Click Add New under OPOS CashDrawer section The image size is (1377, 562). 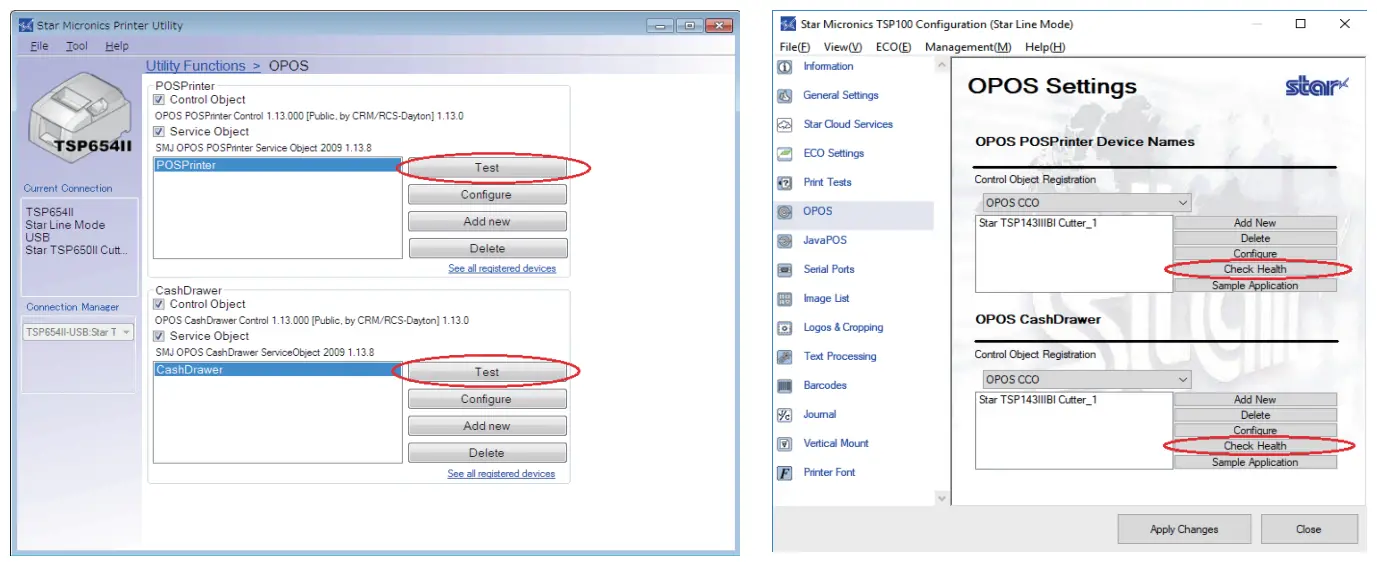pos(1255,400)
